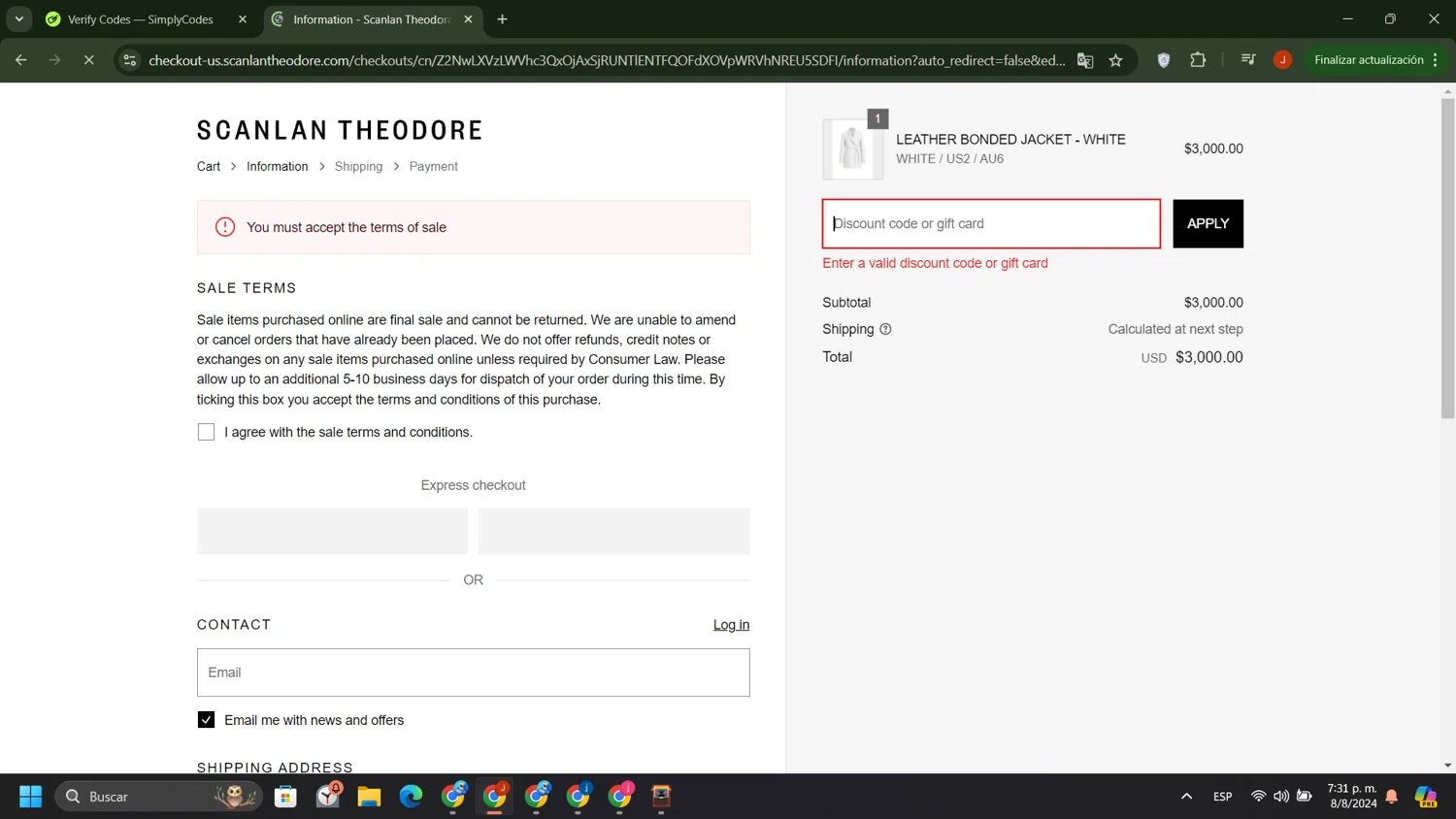Translate this page icon

coord(1085,60)
